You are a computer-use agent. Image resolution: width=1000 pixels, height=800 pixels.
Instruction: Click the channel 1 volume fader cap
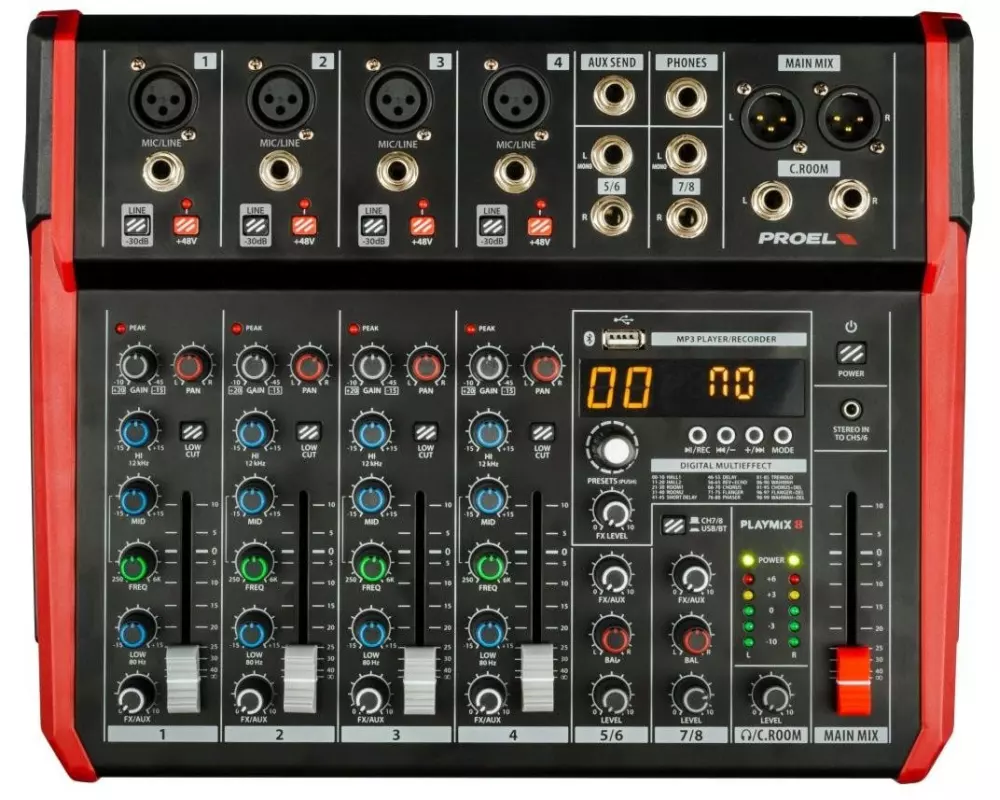click(184, 679)
